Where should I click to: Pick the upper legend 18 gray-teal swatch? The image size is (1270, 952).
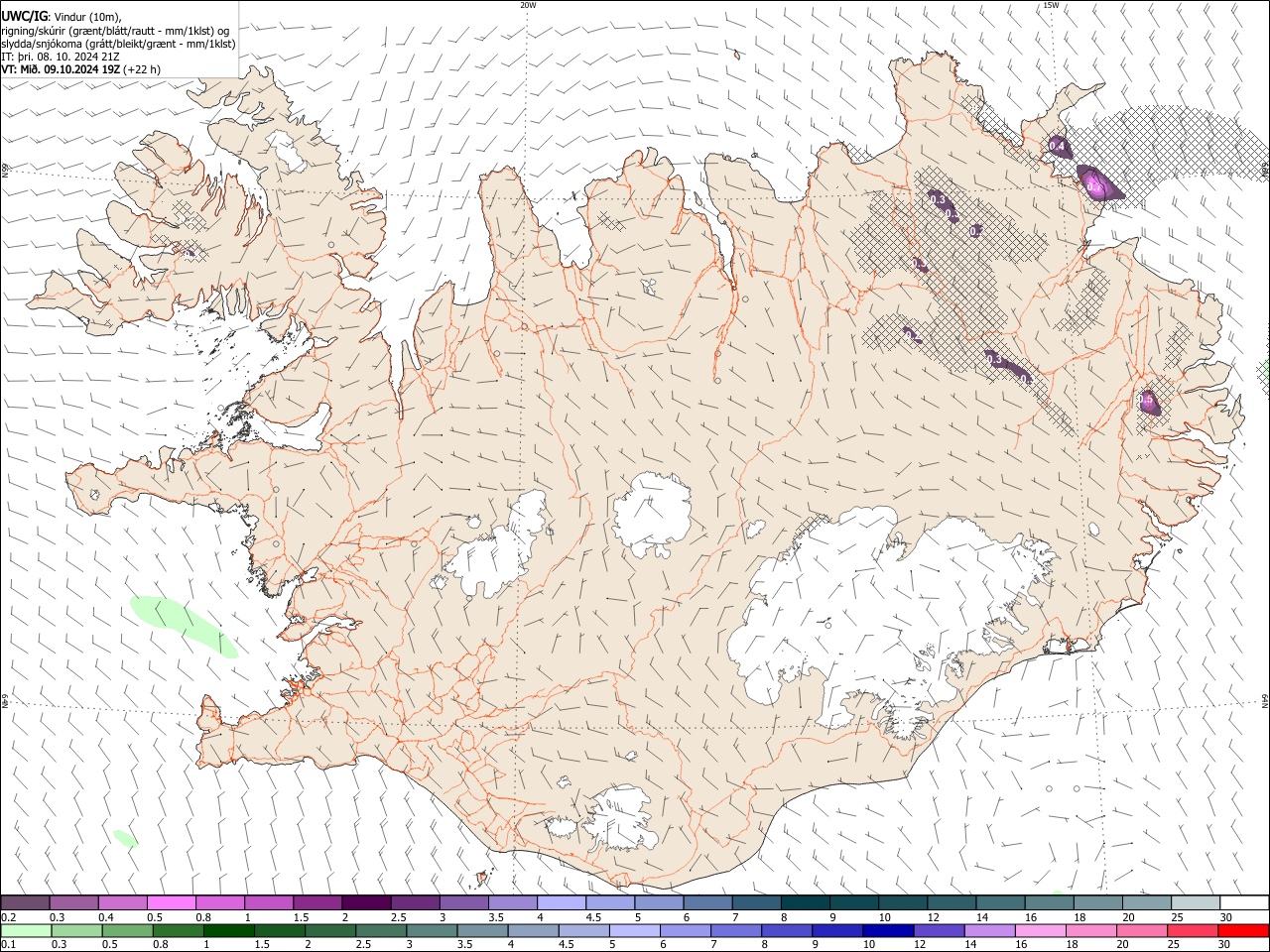[x=1096, y=902]
